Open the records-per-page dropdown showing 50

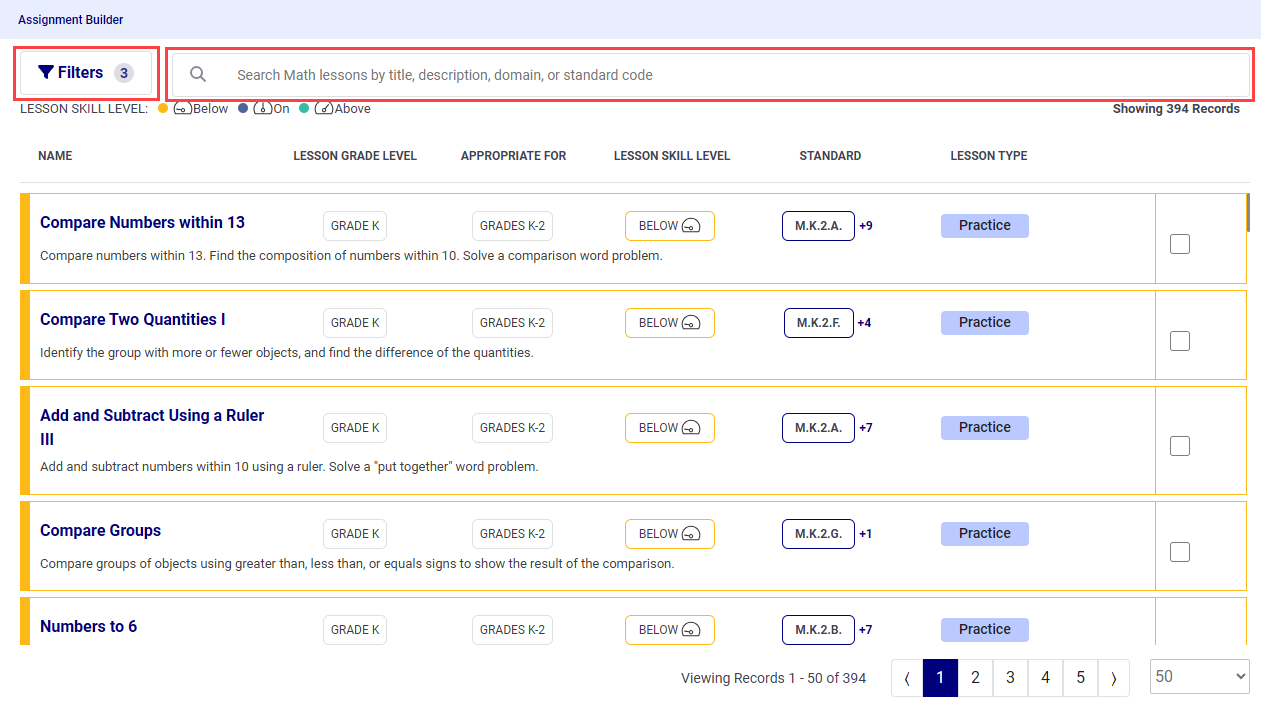1199,676
